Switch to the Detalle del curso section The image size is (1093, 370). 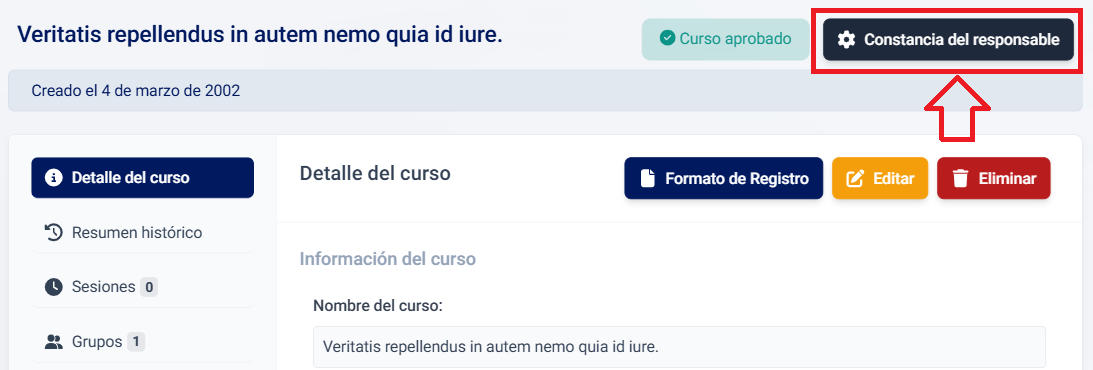143,178
